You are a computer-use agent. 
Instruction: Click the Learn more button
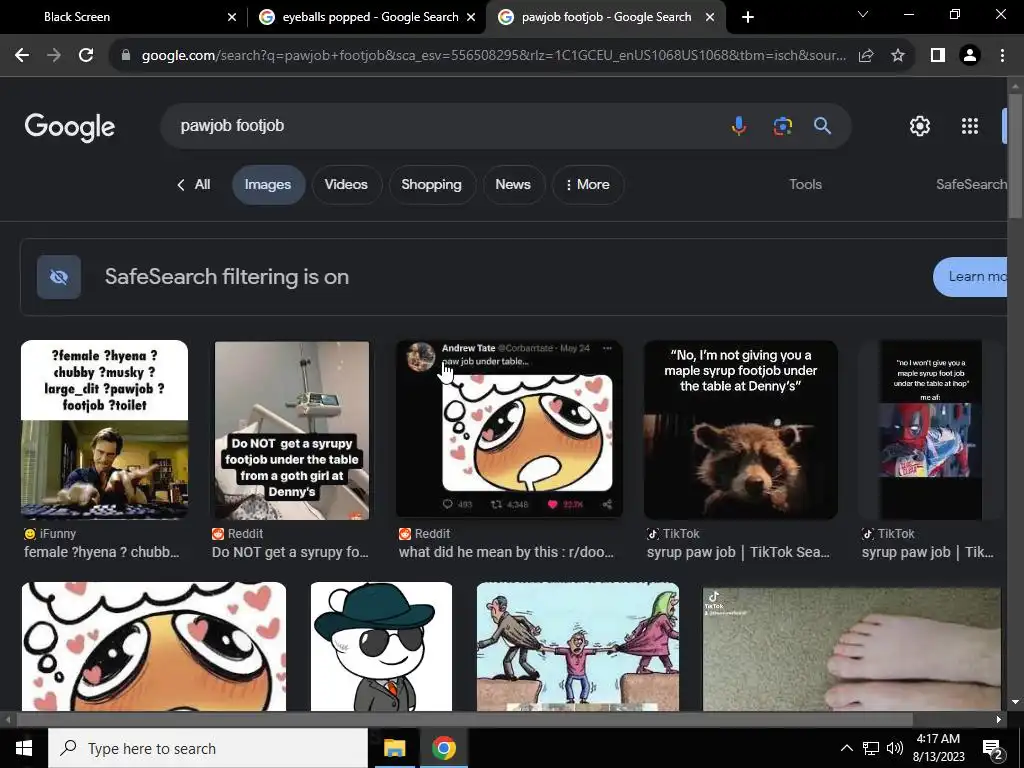click(970, 277)
